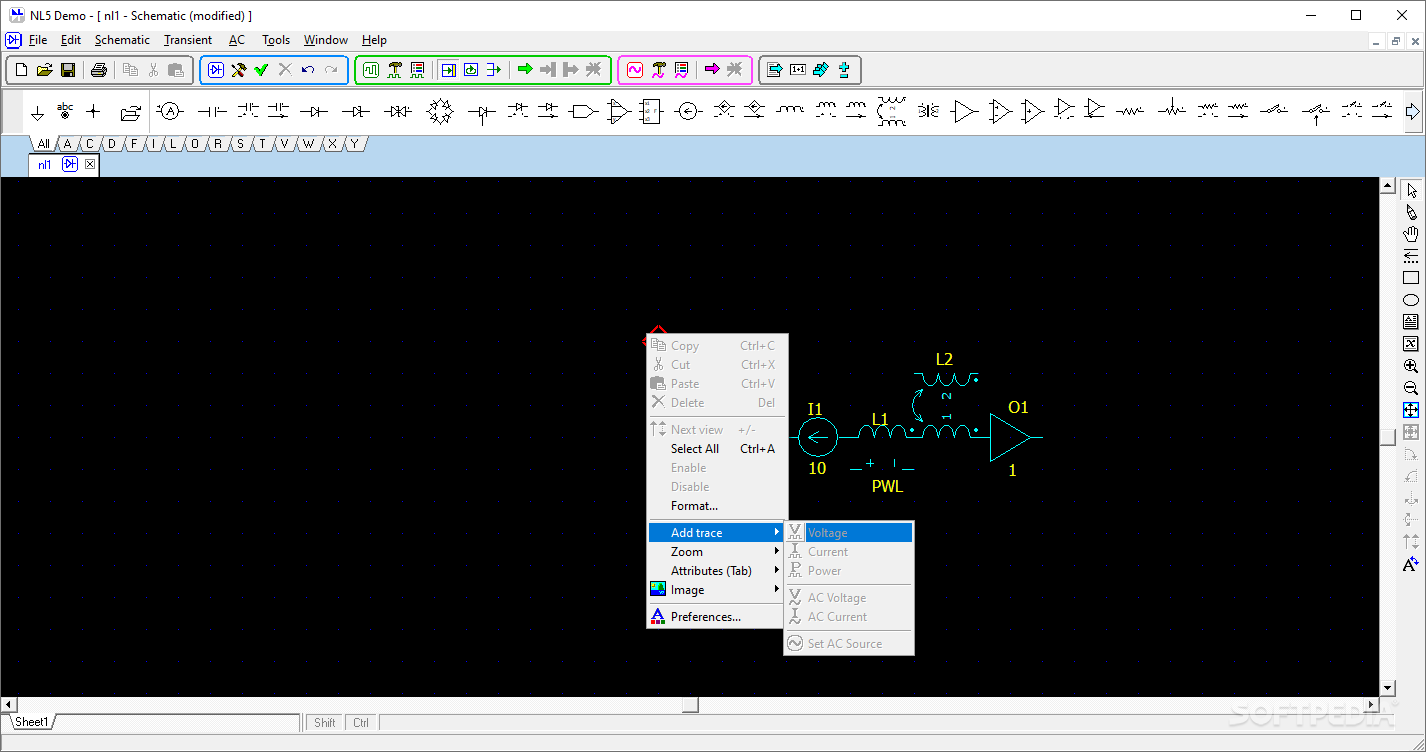Click the vertical scrollbar thumb

pyautogui.click(x=1387, y=437)
